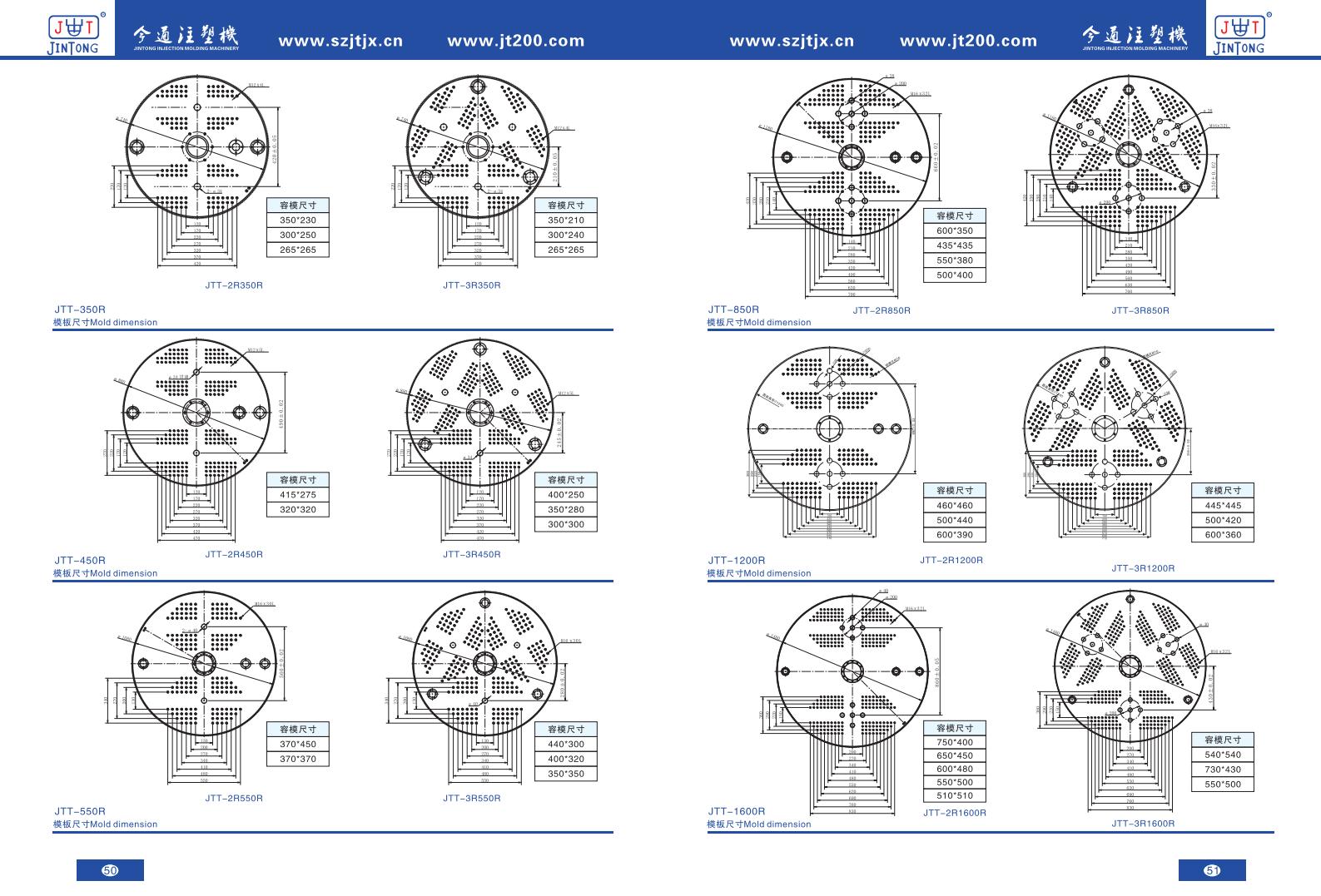Viewport: 1321px width, 896px height.
Task: Click the 350*230 mold size cell
Action: pos(298,220)
